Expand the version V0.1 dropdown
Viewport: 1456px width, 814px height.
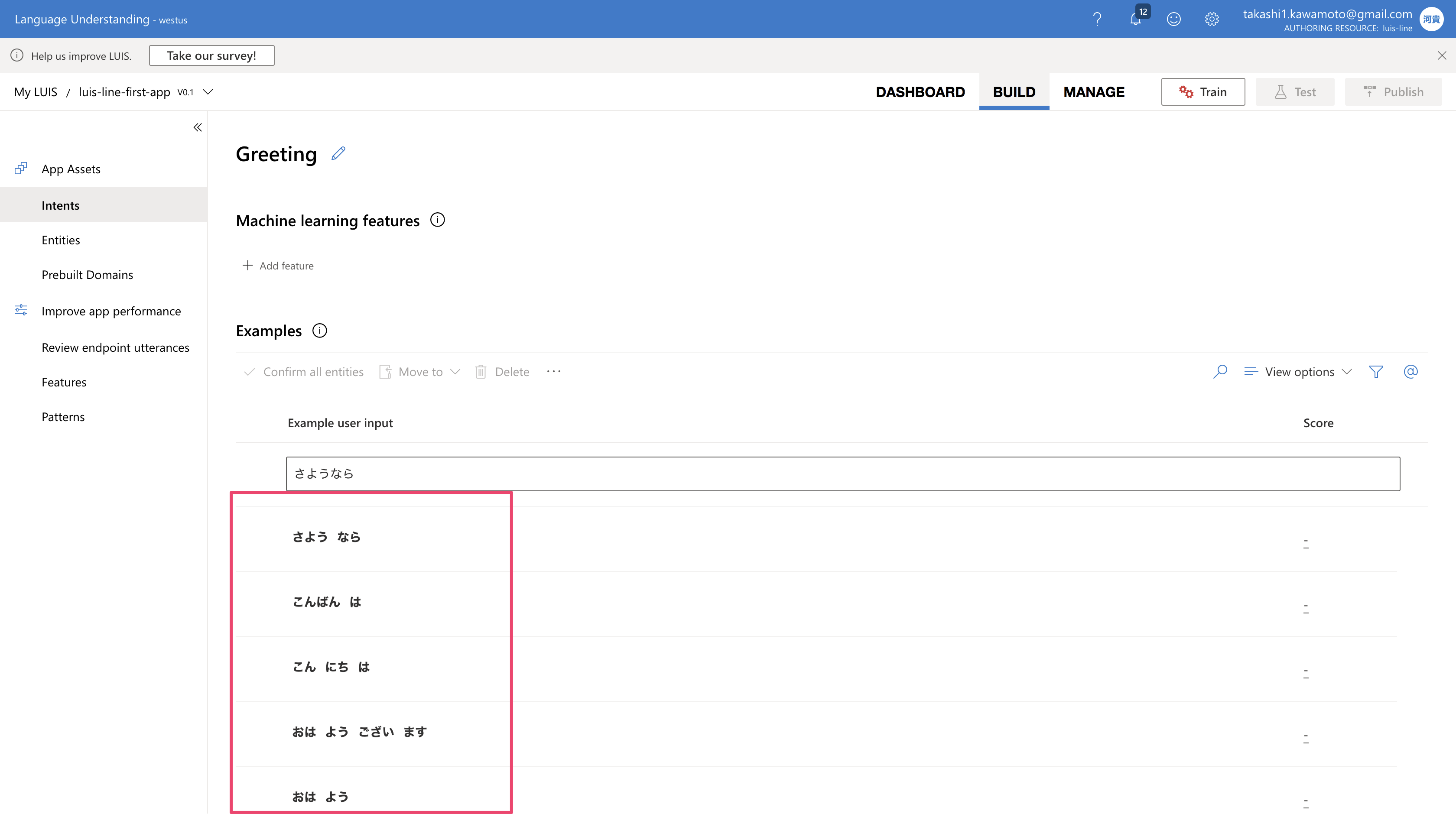click(x=208, y=92)
